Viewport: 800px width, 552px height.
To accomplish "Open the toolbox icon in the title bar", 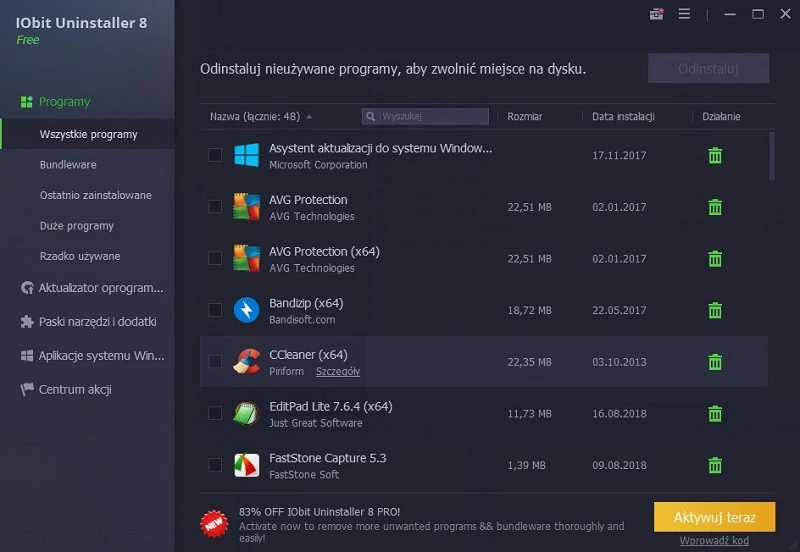I will (x=656, y=14).
